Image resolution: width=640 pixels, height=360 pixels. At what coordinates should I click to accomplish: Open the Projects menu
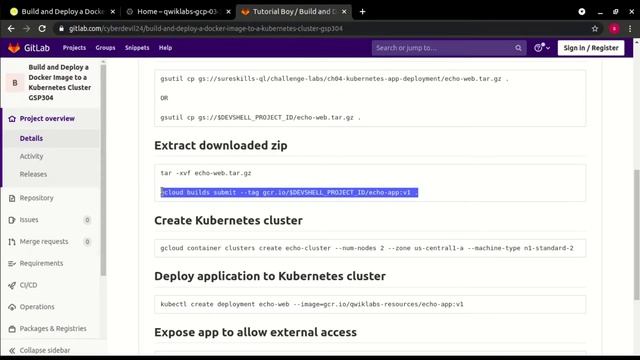[x=74, y=48]
